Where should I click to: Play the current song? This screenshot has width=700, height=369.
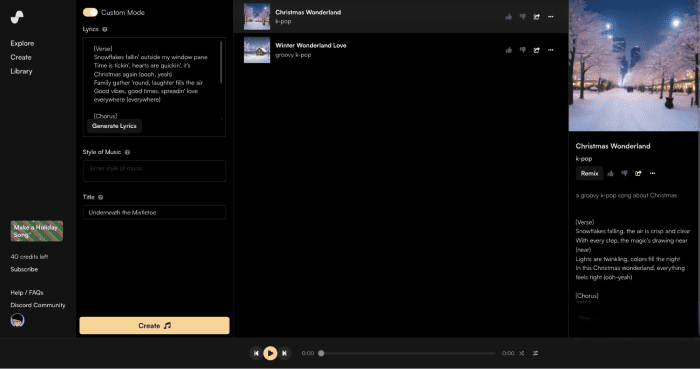click(270, 353)
